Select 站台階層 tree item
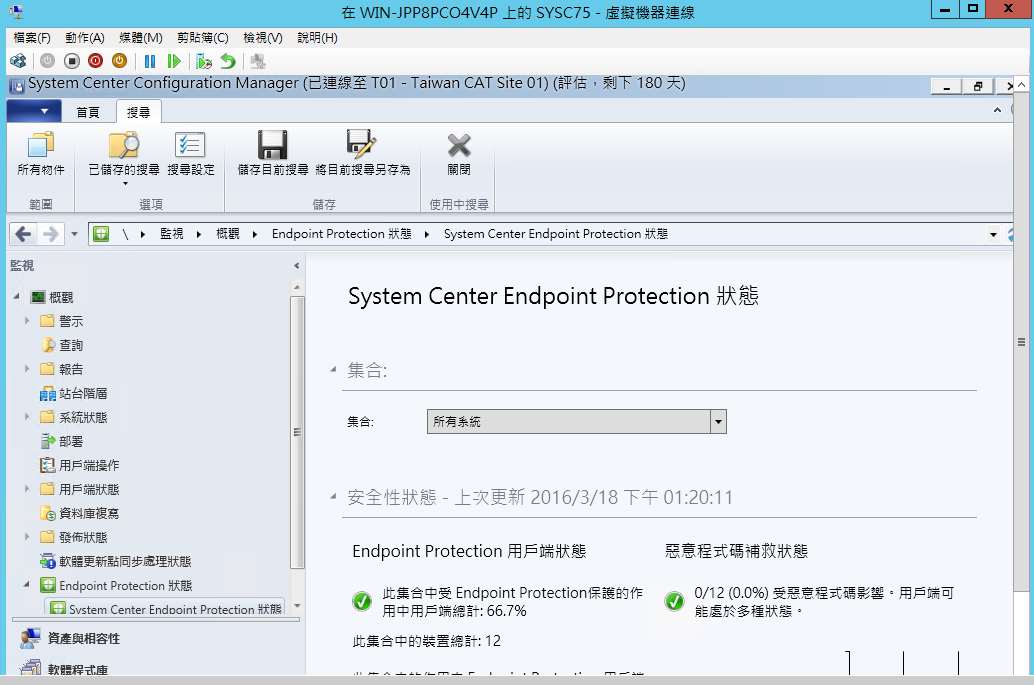Image resolution: width=1034 pixels, height=685 pixels. [x=82, y=393]
